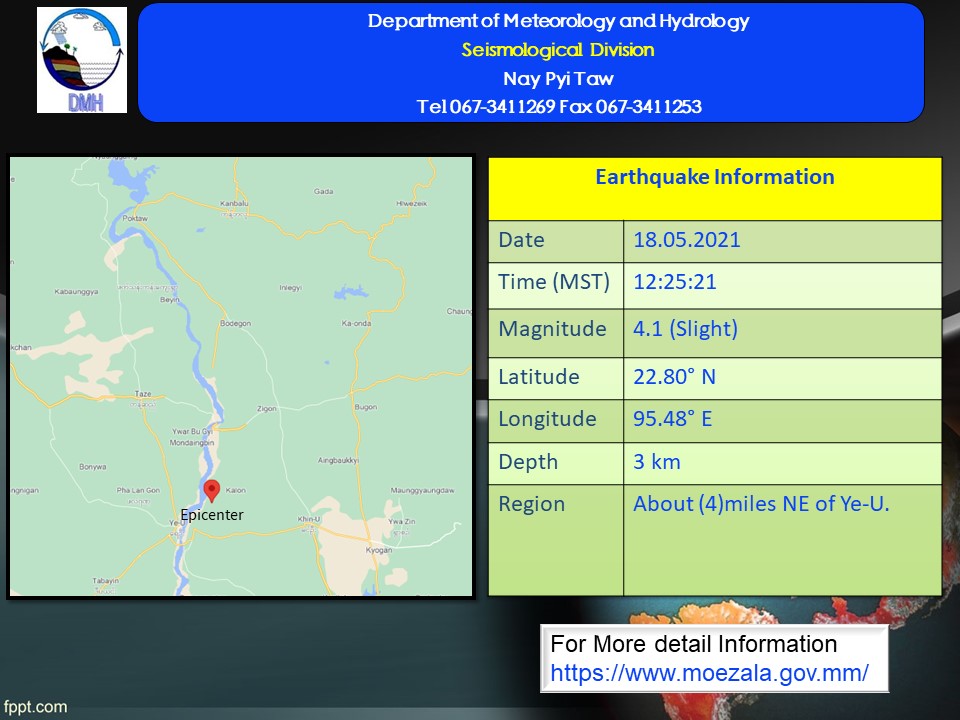Click the 'Time (MST)' label cell

click(x=556, y=286)
